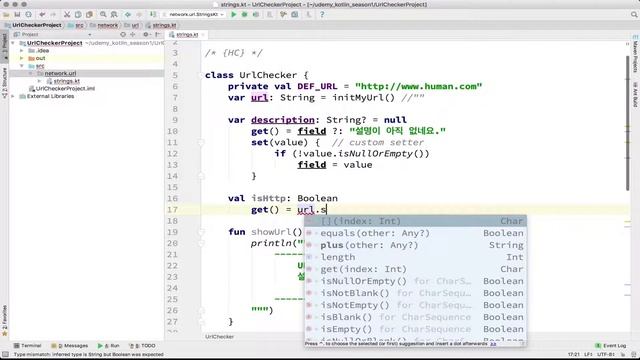Open the Project side tab
This screenshot has height=360, width=640.
[4, 46]
